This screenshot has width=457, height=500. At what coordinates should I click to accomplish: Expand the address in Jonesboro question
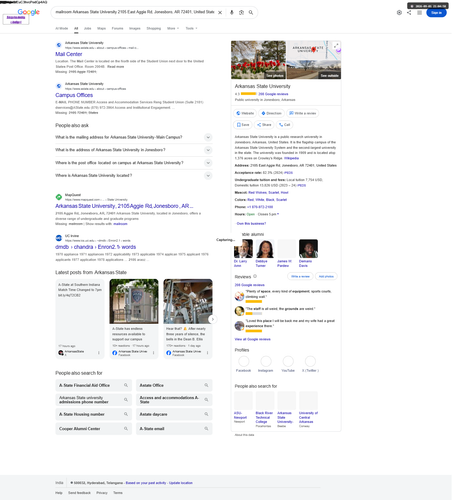click(x=133, y=150)
